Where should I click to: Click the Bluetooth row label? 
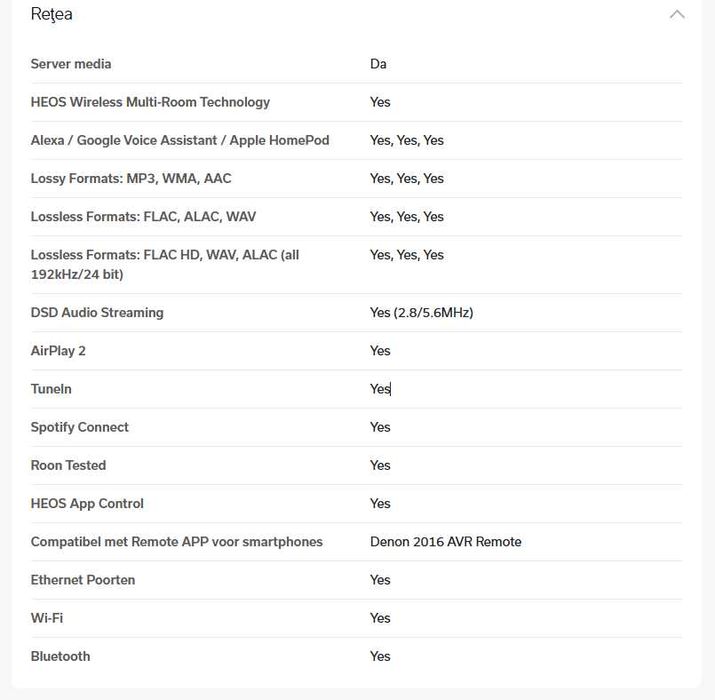click(60, 656)
